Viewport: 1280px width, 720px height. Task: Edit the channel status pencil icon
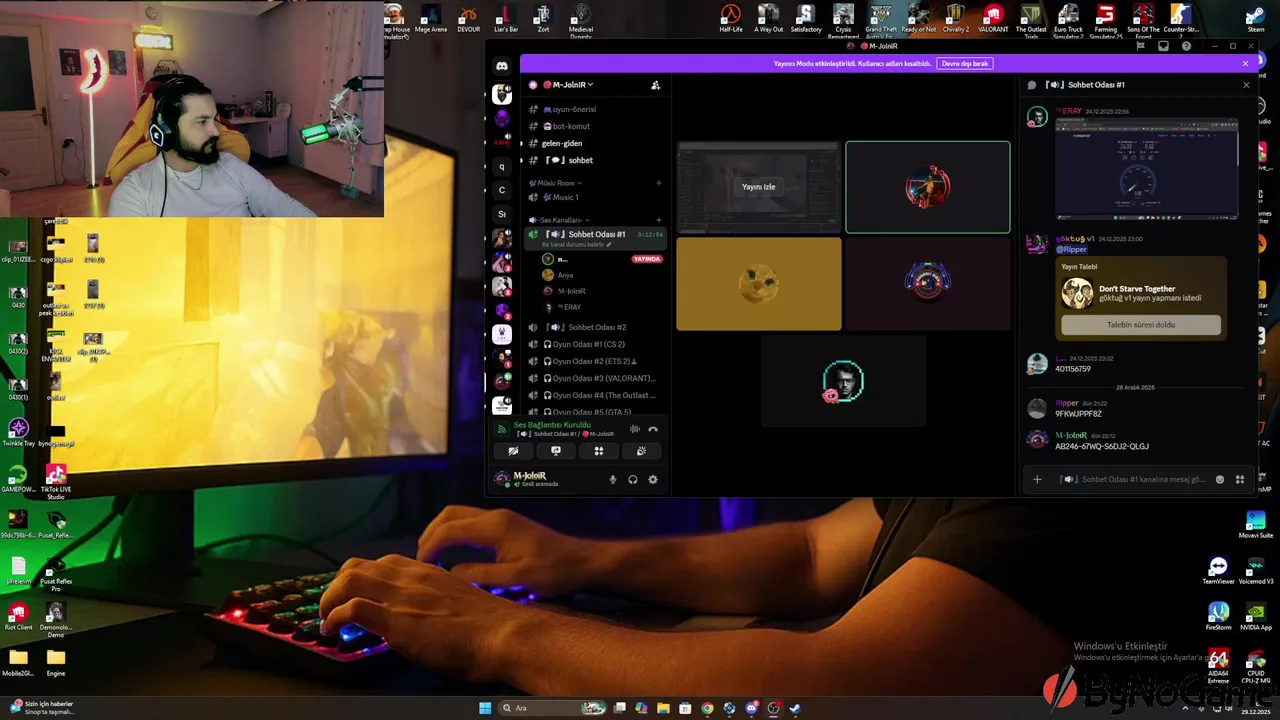(x=609, y=245)
